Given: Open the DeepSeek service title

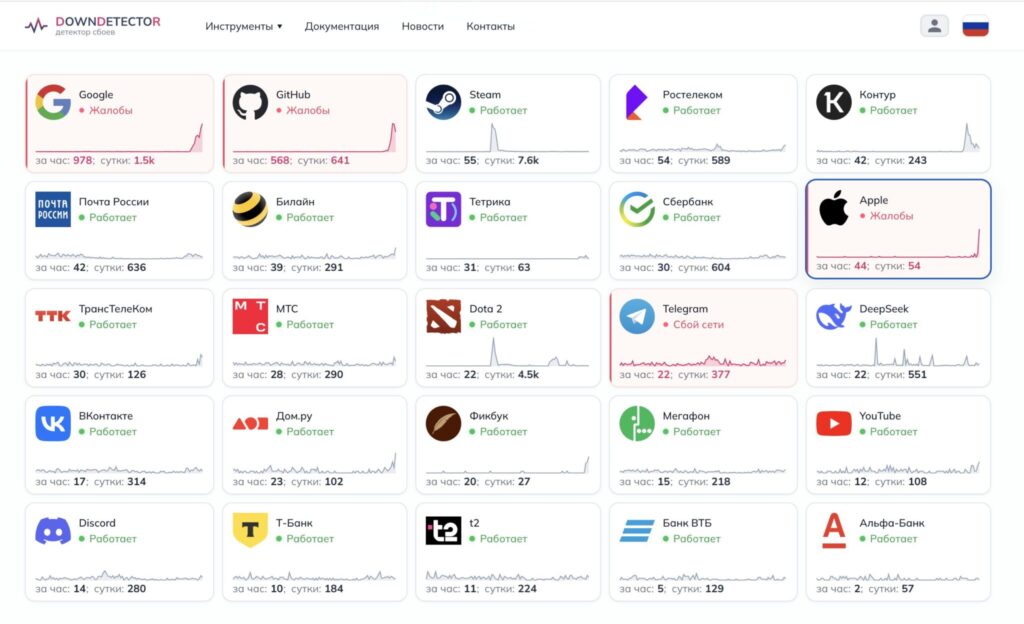Looking at the screenshot, I should [x=884, y=309].
